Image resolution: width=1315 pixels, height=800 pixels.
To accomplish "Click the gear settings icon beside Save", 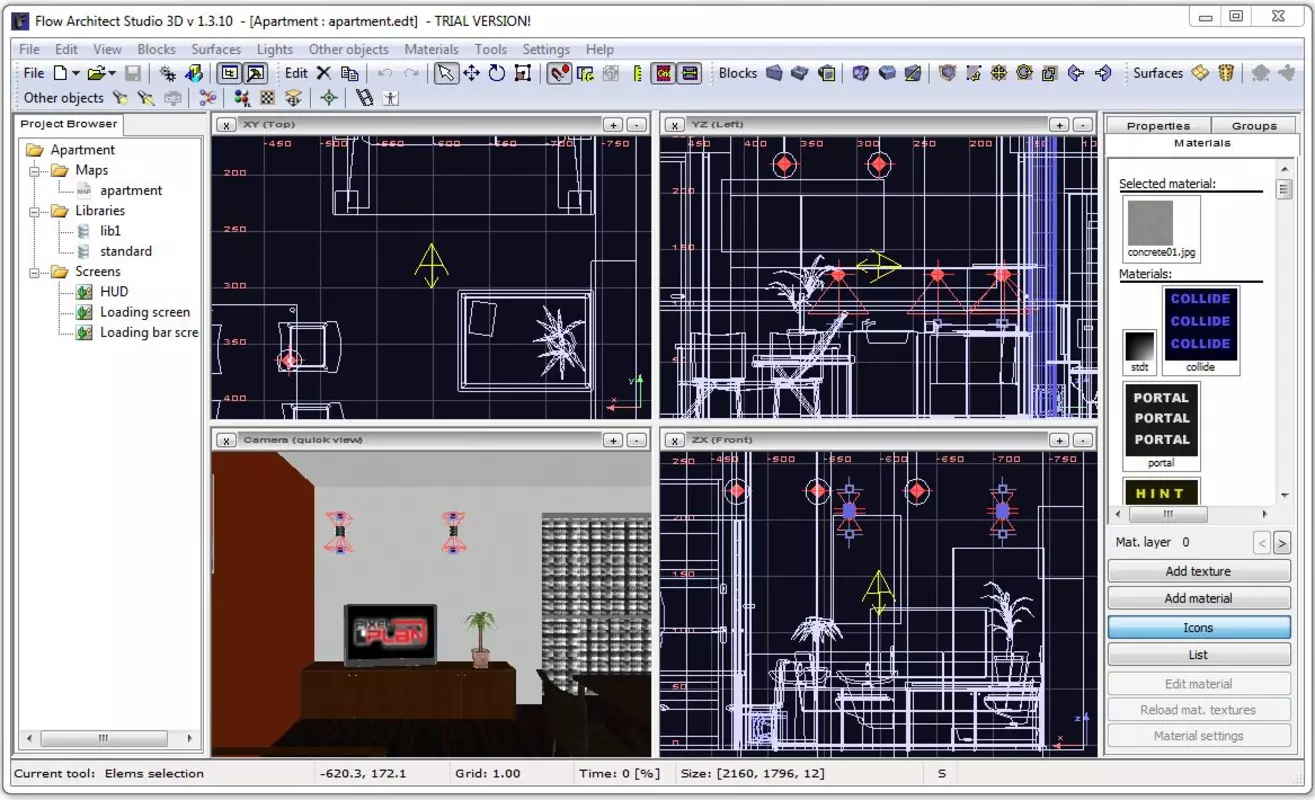I will coord(168,73).
